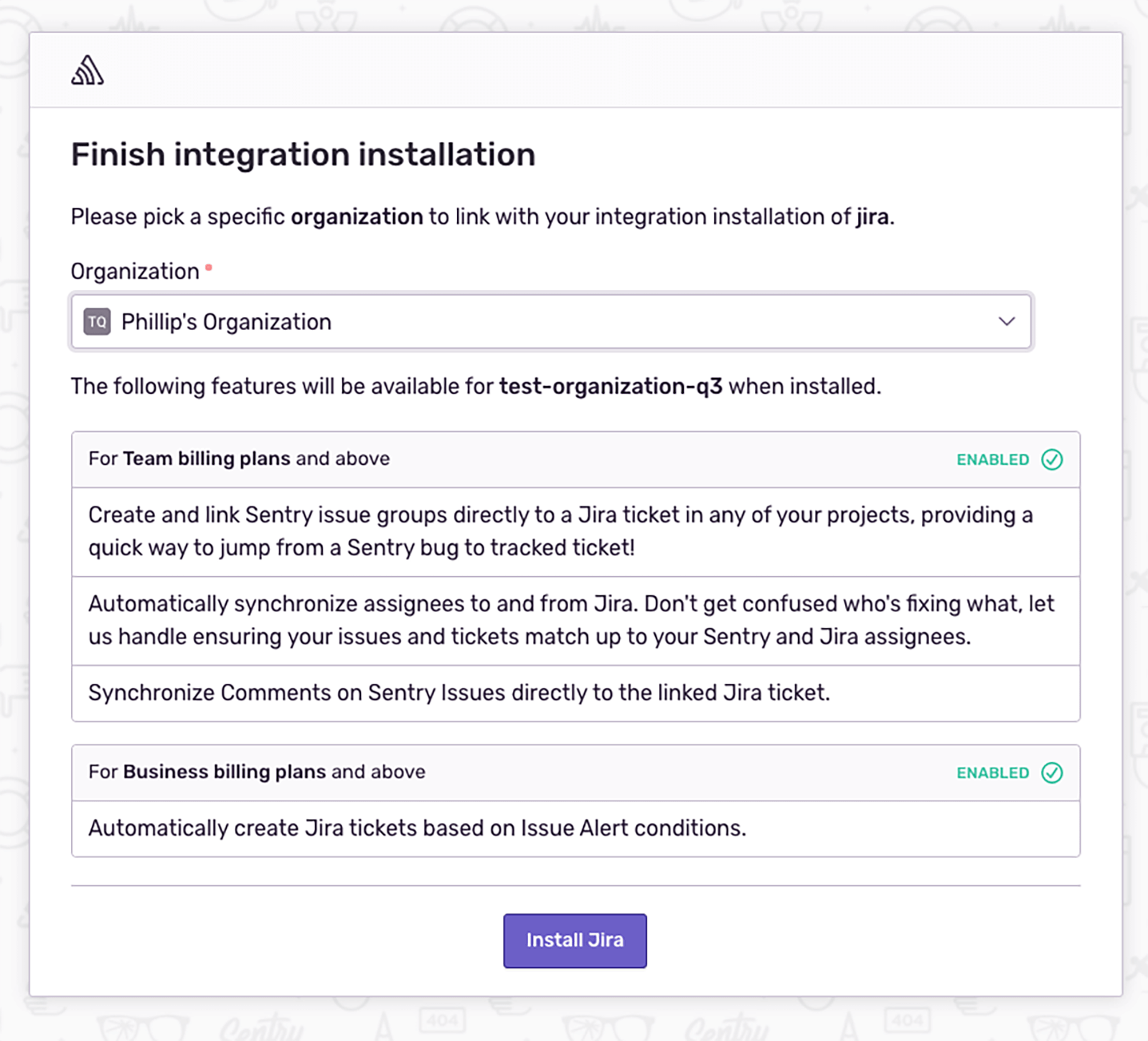
Task: Click the Team billing plans section header
Action: point(238,458)
